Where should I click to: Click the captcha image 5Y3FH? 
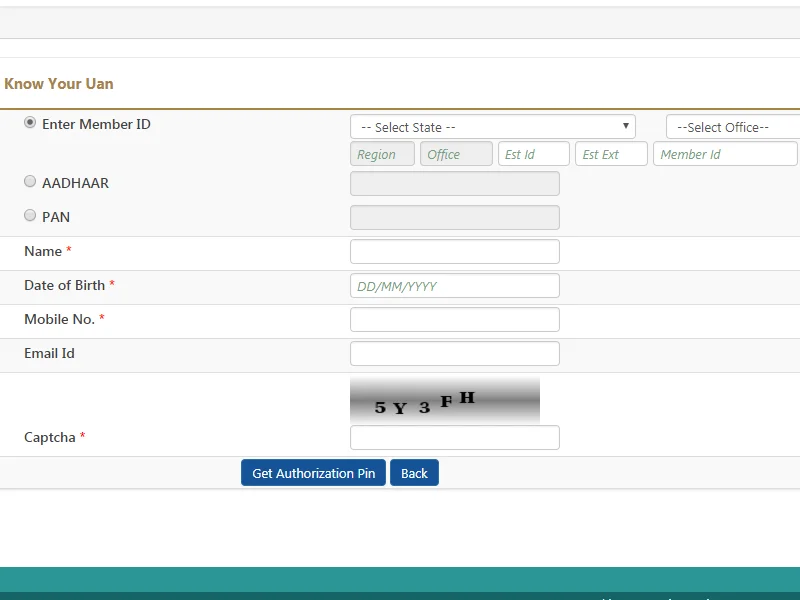(445, 401)
